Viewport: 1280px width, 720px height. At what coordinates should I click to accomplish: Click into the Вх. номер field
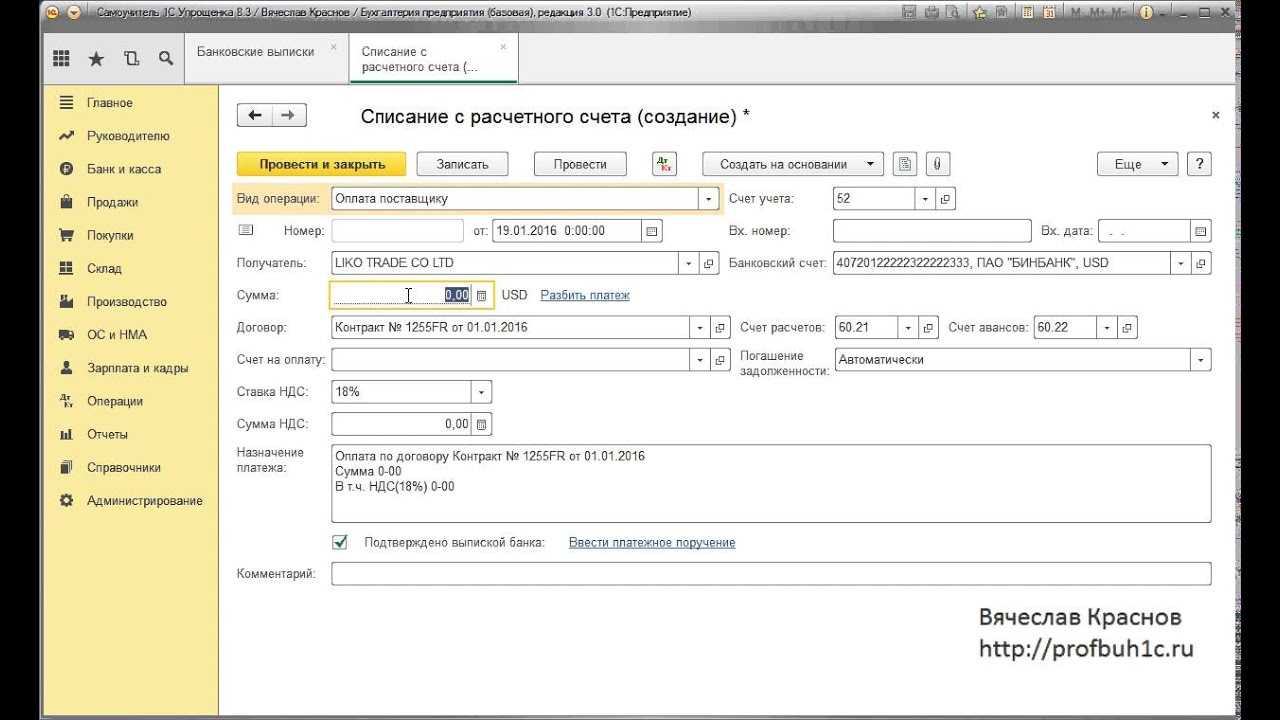[x=932, y=231]
